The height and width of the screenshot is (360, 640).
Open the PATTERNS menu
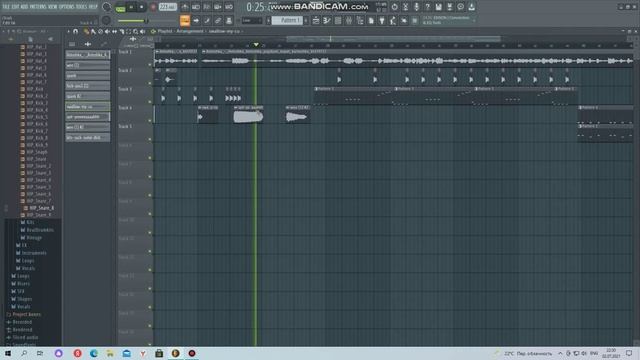coord(38,7)
